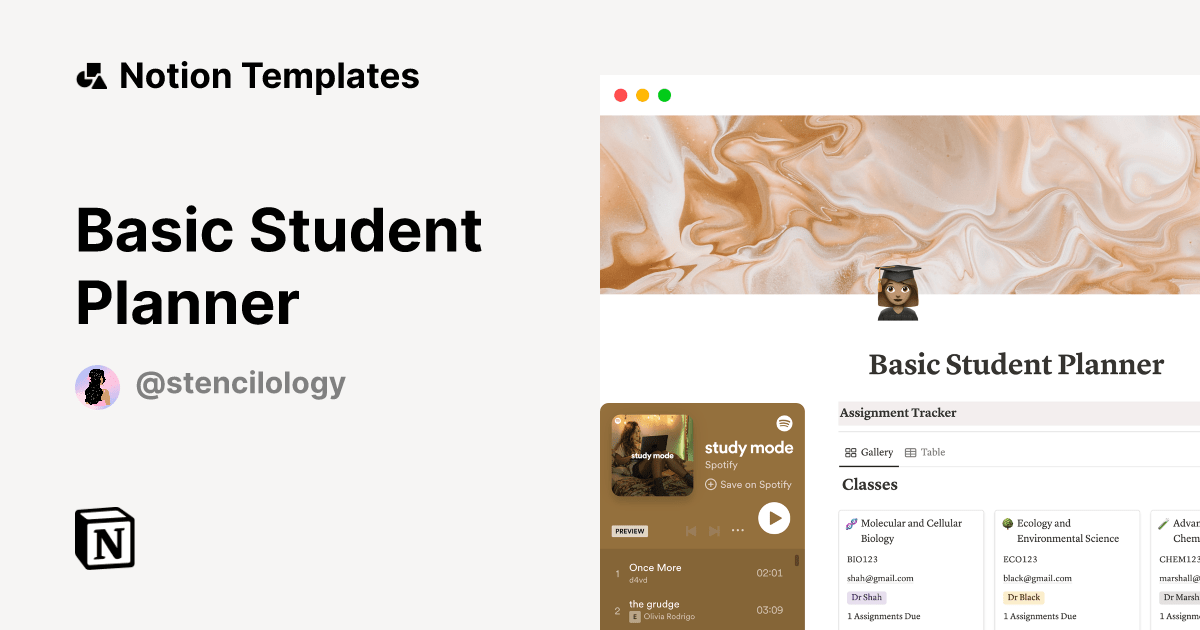Viewport: 1200px width, 630px height.
Task: Switch to the Gallery view tab
Action: (869, 452)
